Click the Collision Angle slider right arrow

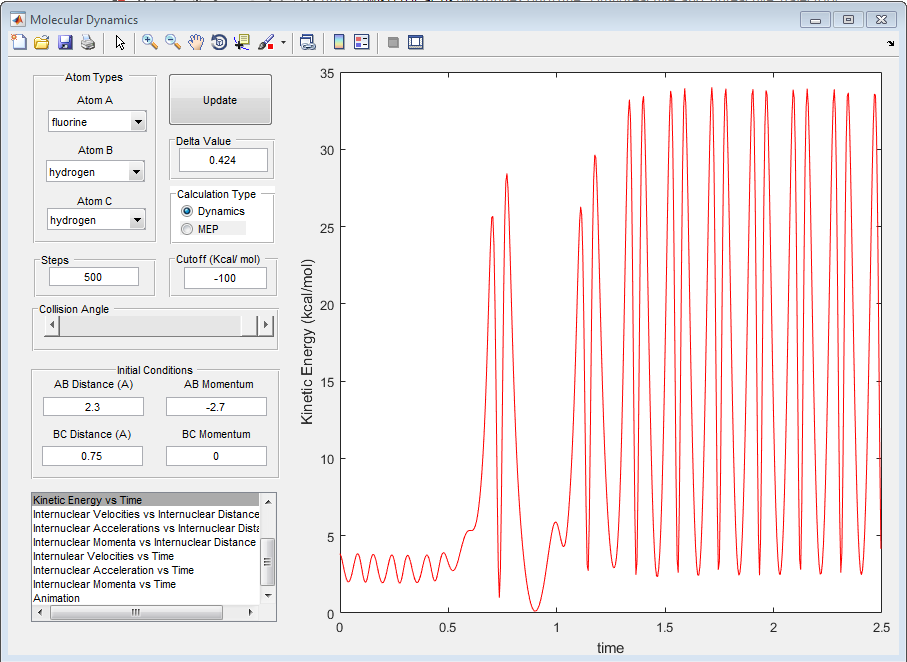265,325
